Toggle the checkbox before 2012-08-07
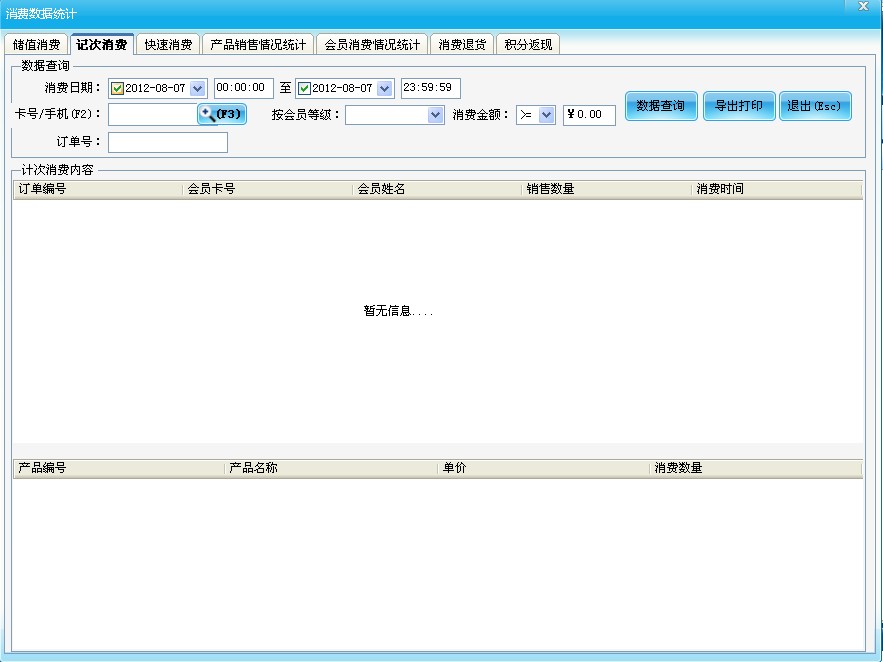Image resolution: width=883 pixels, height=662 pixels. pos(117,88)
